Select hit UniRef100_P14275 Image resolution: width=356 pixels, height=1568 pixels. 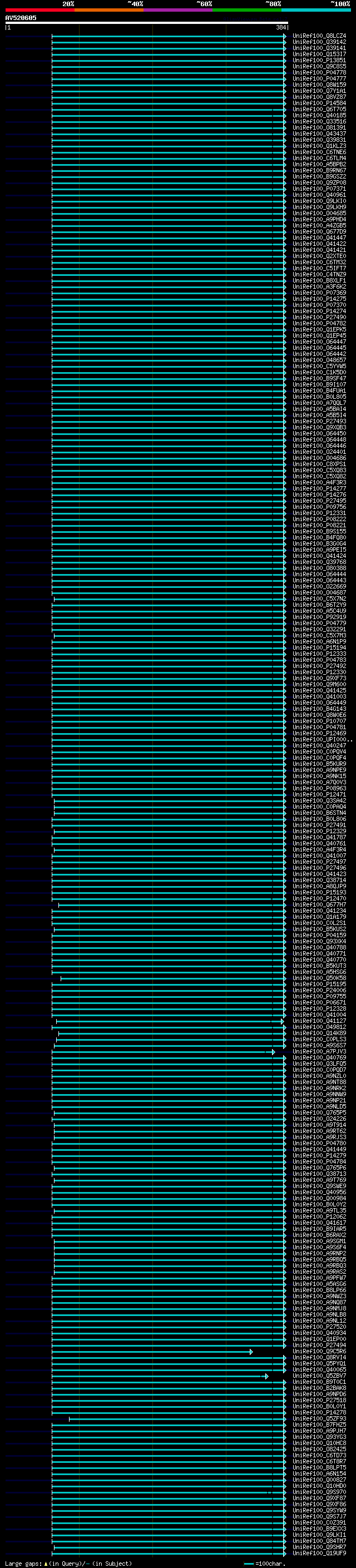(x=319, y=299)
